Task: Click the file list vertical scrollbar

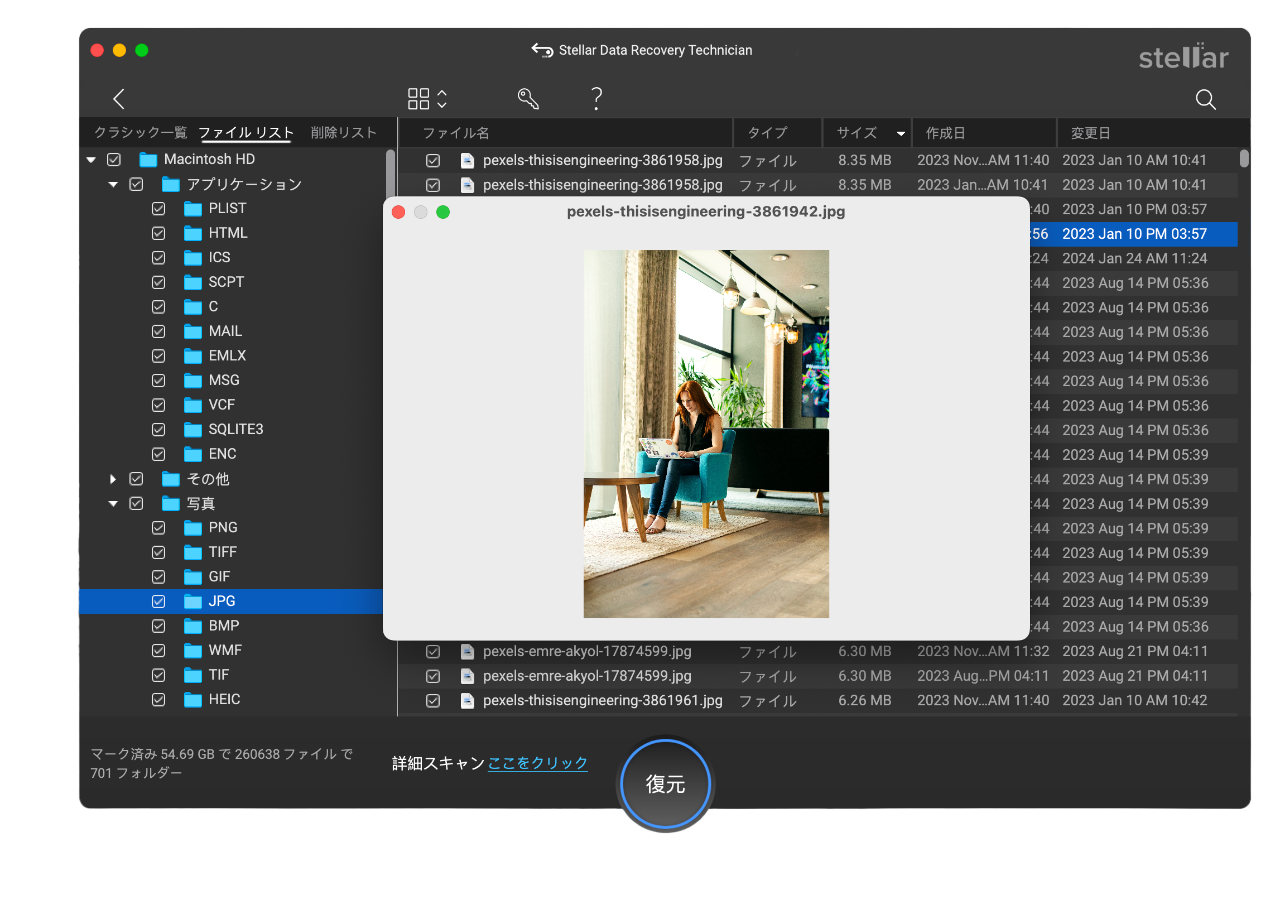Action: (1244, 158)
